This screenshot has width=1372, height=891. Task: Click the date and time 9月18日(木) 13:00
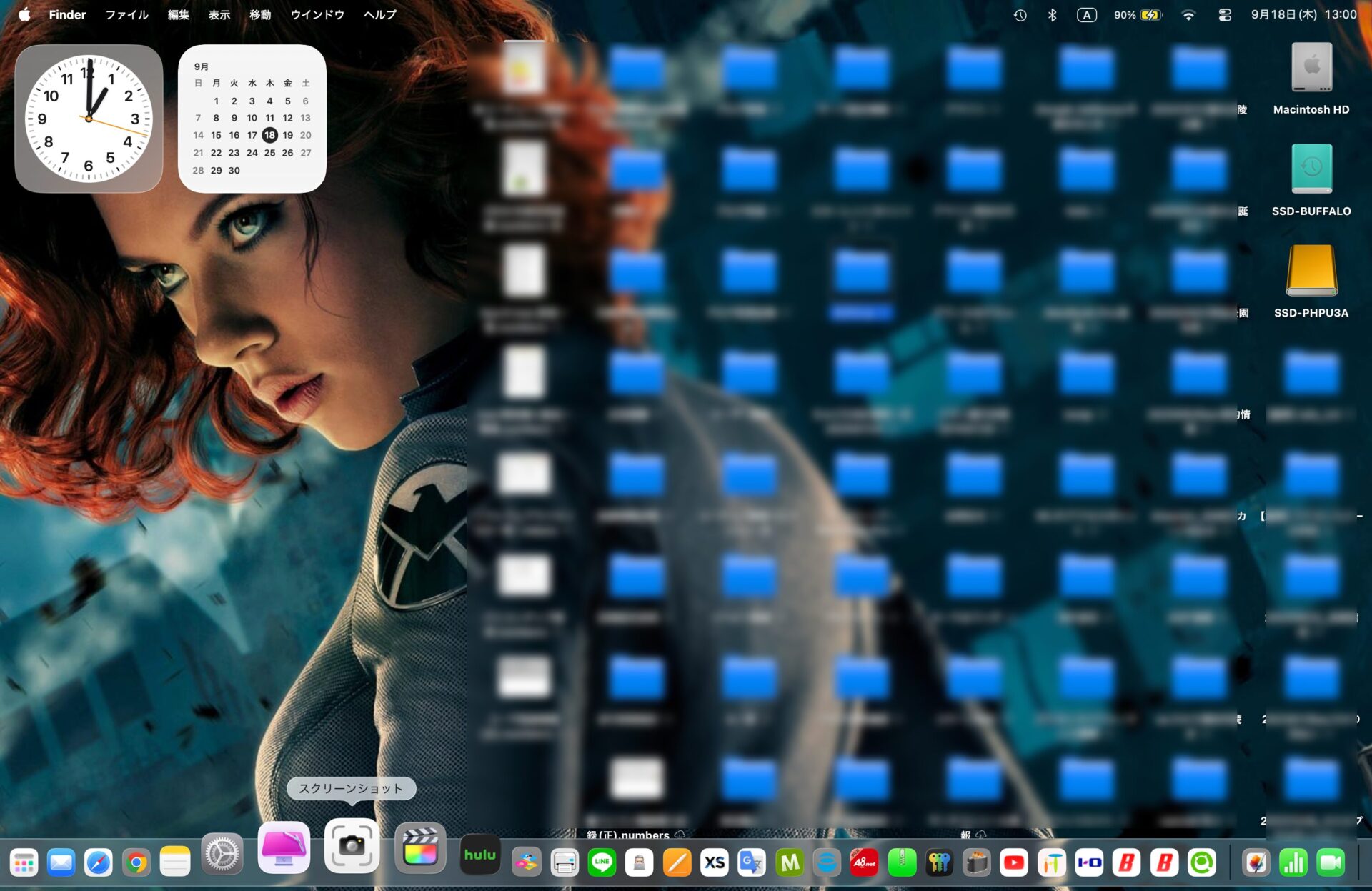pos(1303,14)
